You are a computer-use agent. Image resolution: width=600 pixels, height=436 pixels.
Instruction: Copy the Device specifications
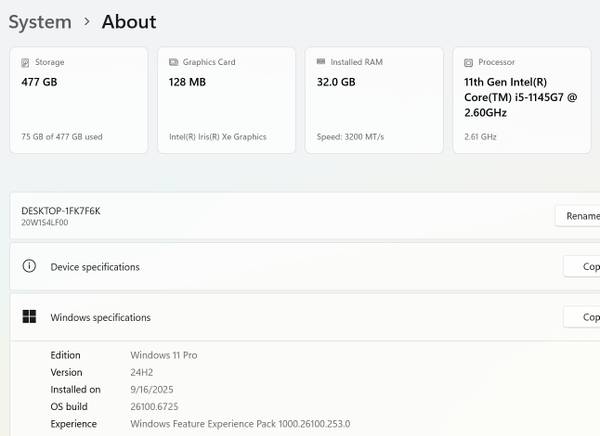583,267
